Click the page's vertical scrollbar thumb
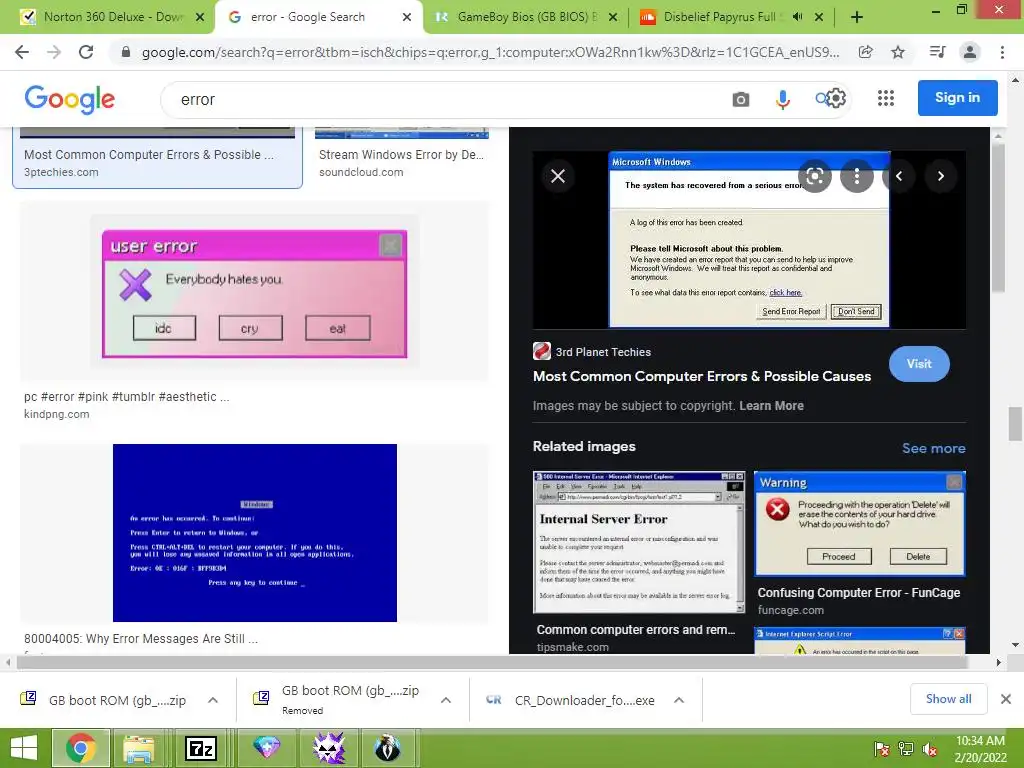This screenshot has width=1024, height=768. coord(1014,423)
